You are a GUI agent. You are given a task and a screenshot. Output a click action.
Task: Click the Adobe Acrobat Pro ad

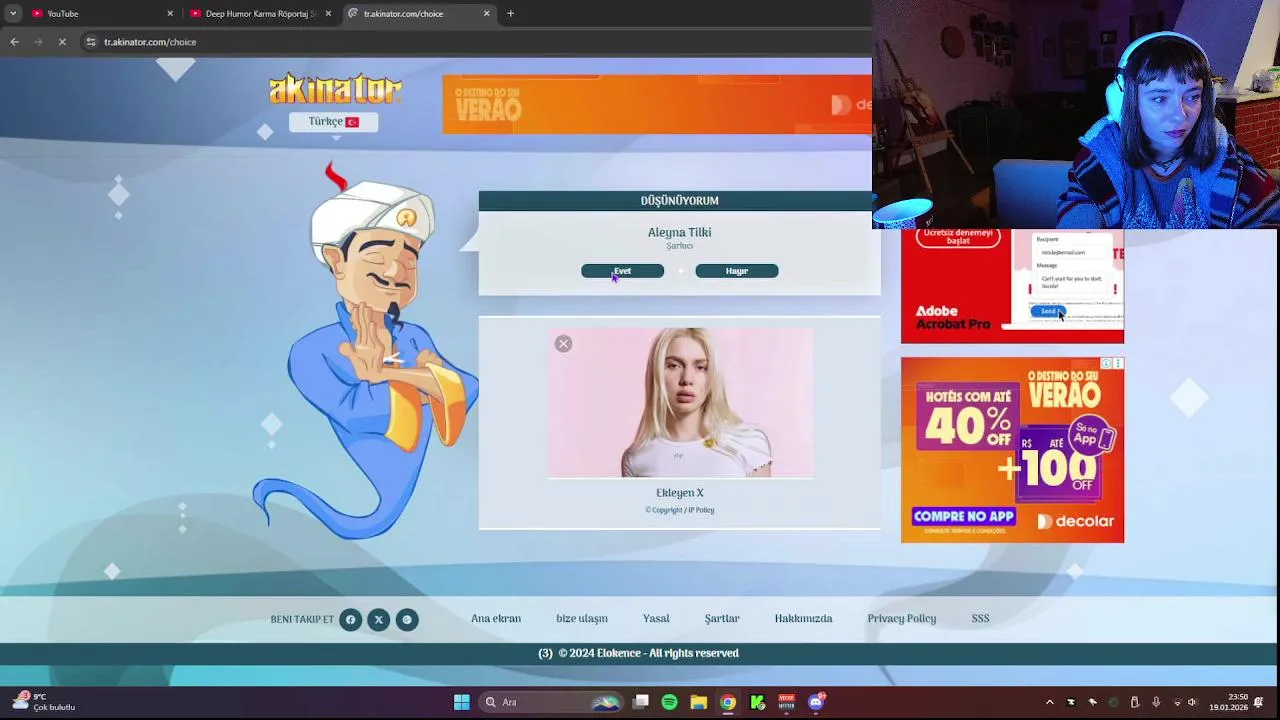1012,286
